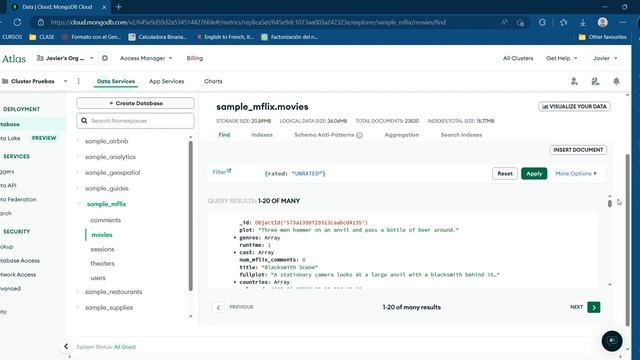Apply the query filter
Viewport: 640px width, 360px height.
[x=534, y=173]
